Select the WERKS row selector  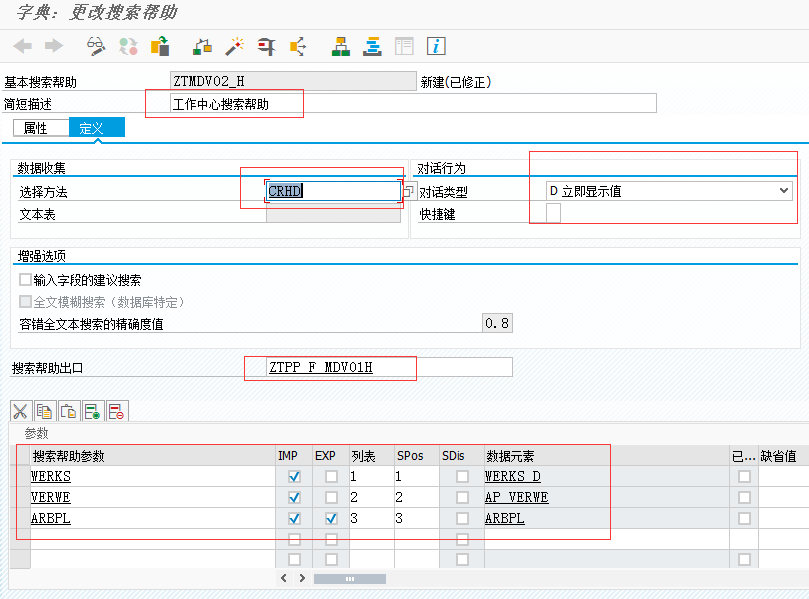[x=20, y=476]
